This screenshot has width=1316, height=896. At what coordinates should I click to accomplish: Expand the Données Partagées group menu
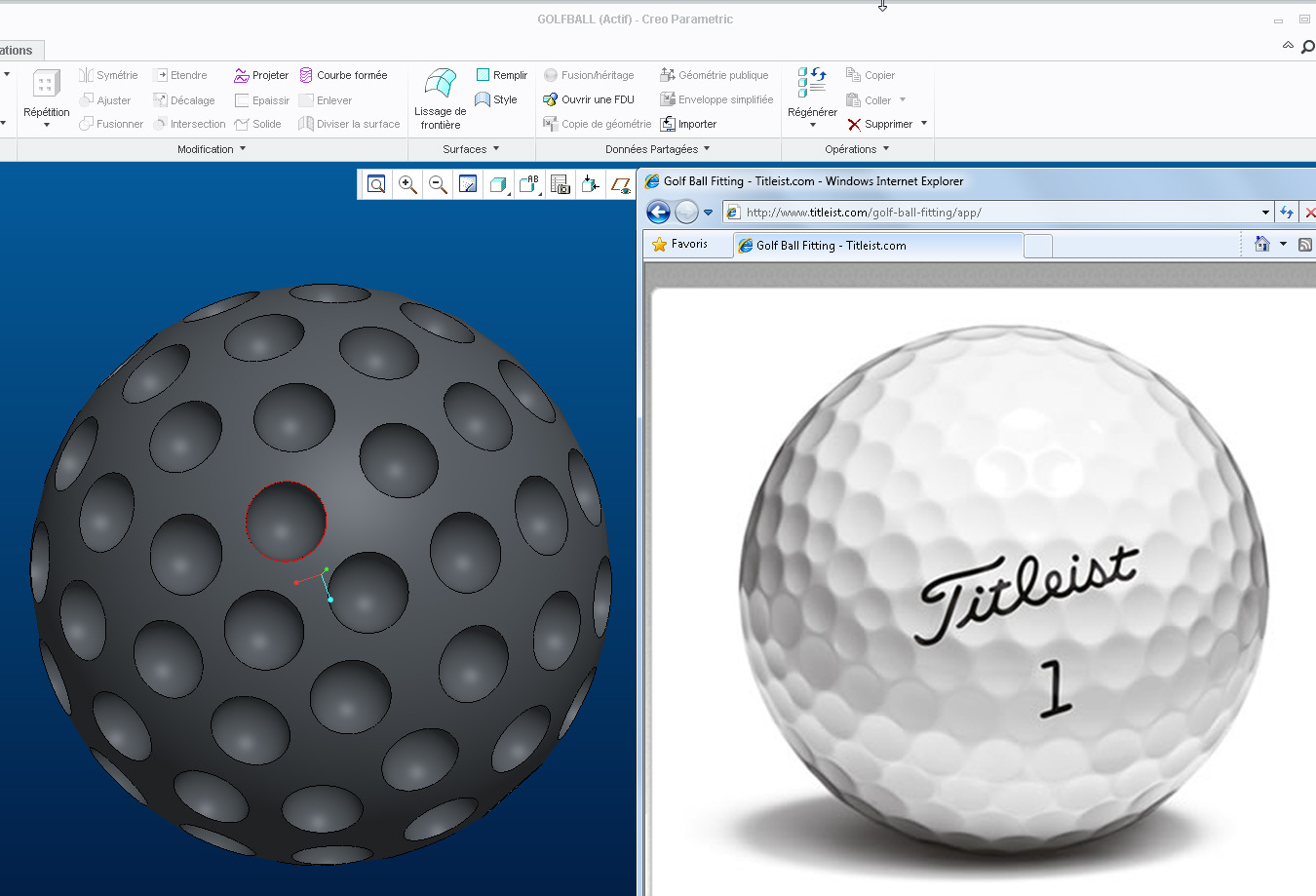pyautogui.click(x=658, y=149)
